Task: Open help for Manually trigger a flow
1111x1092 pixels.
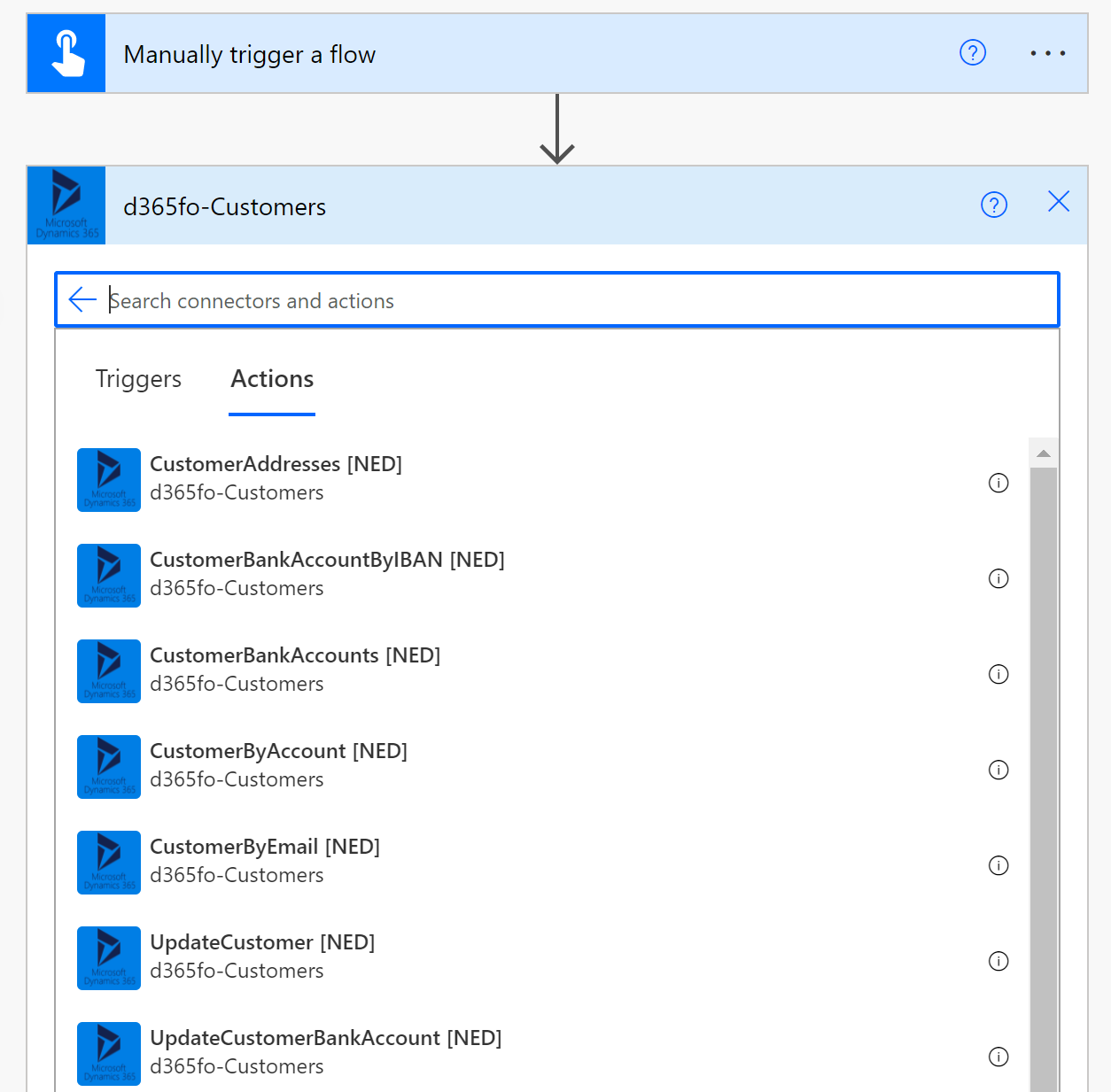Action: [973, 53]
